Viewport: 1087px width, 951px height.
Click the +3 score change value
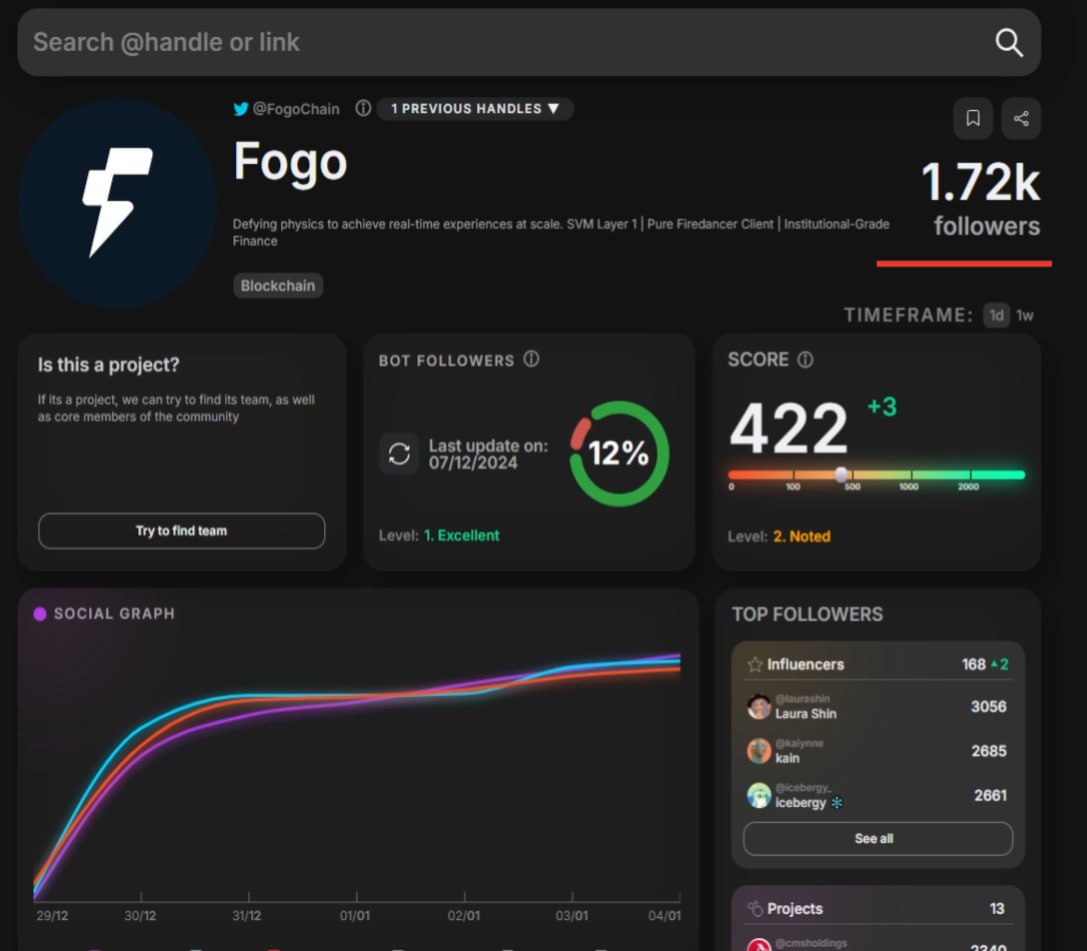coord(882,407)
